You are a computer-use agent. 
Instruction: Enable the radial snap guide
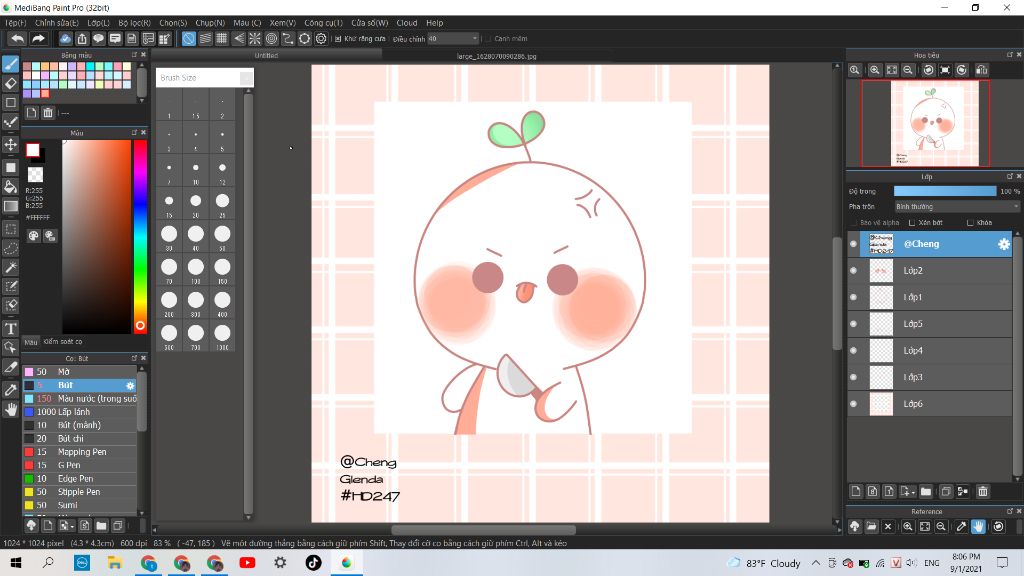tap(255, 39)
